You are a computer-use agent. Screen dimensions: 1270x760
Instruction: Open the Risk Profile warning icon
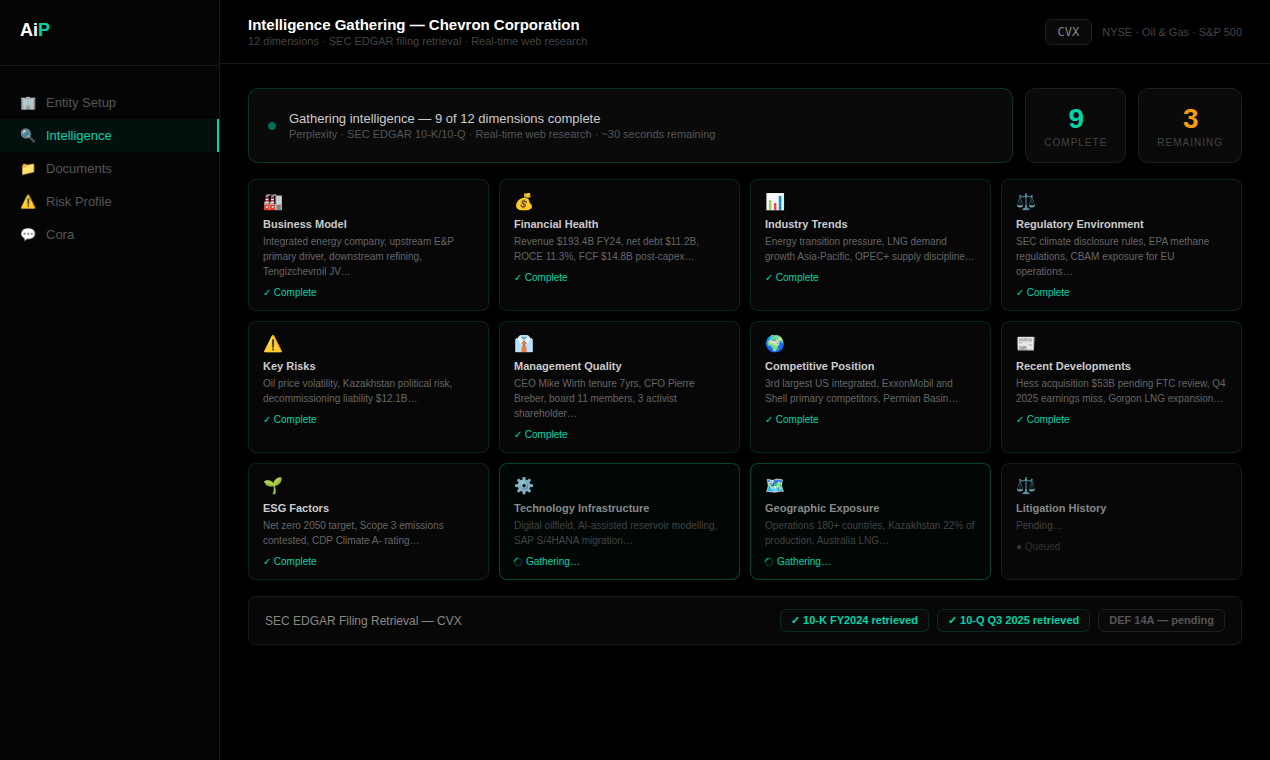coord(27,201)
